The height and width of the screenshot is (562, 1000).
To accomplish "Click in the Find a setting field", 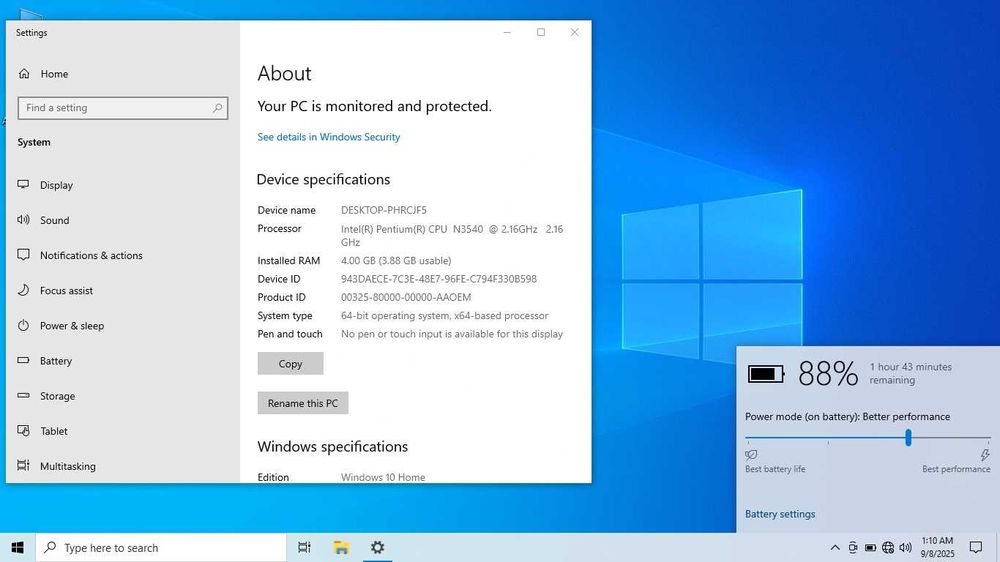I will click(x=122, y=108).
